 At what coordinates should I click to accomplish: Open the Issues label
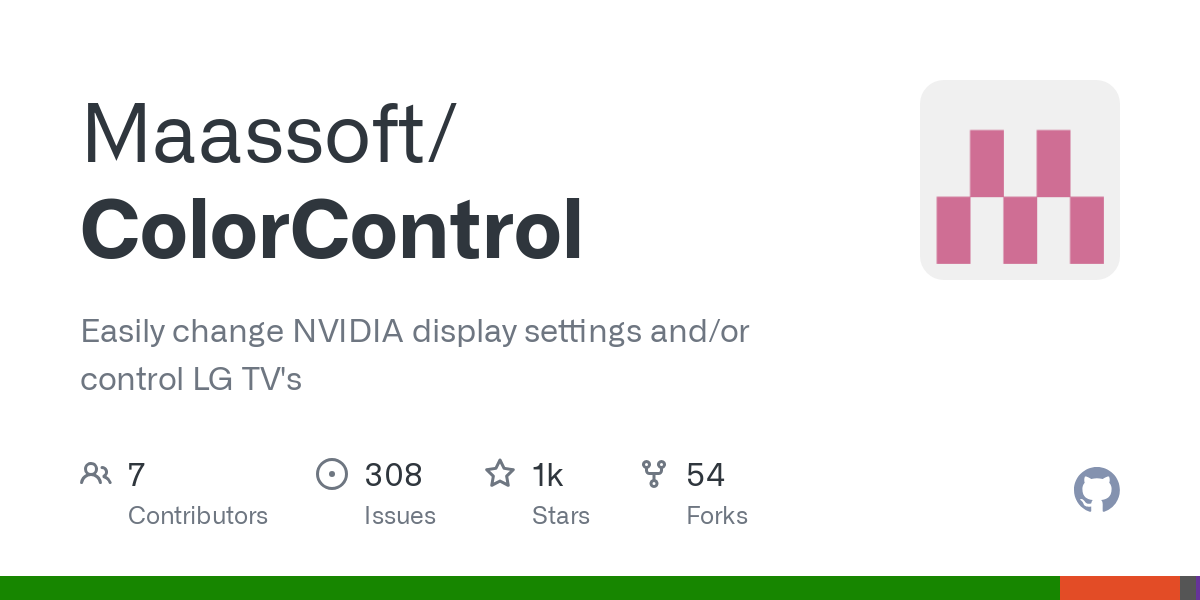(x=400, y=516)
